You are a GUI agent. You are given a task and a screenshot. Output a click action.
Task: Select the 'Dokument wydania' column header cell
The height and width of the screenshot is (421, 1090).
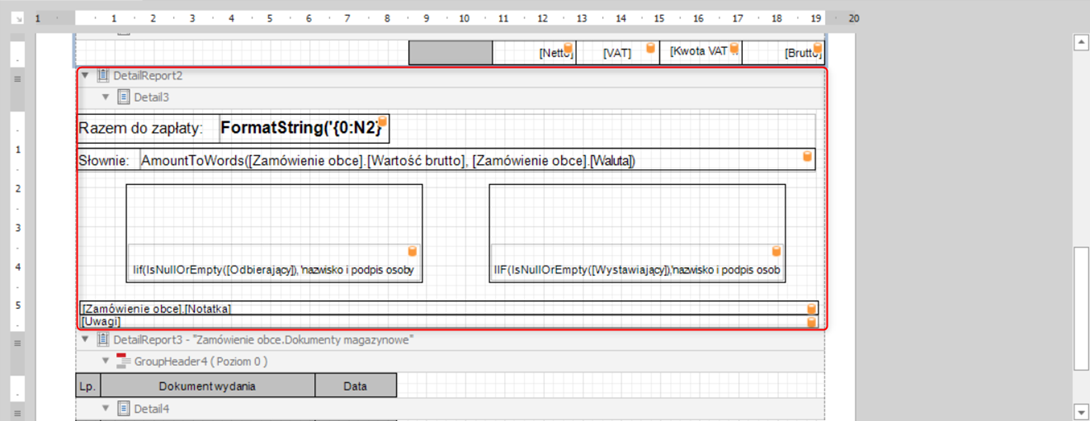(x=208, y=385)
